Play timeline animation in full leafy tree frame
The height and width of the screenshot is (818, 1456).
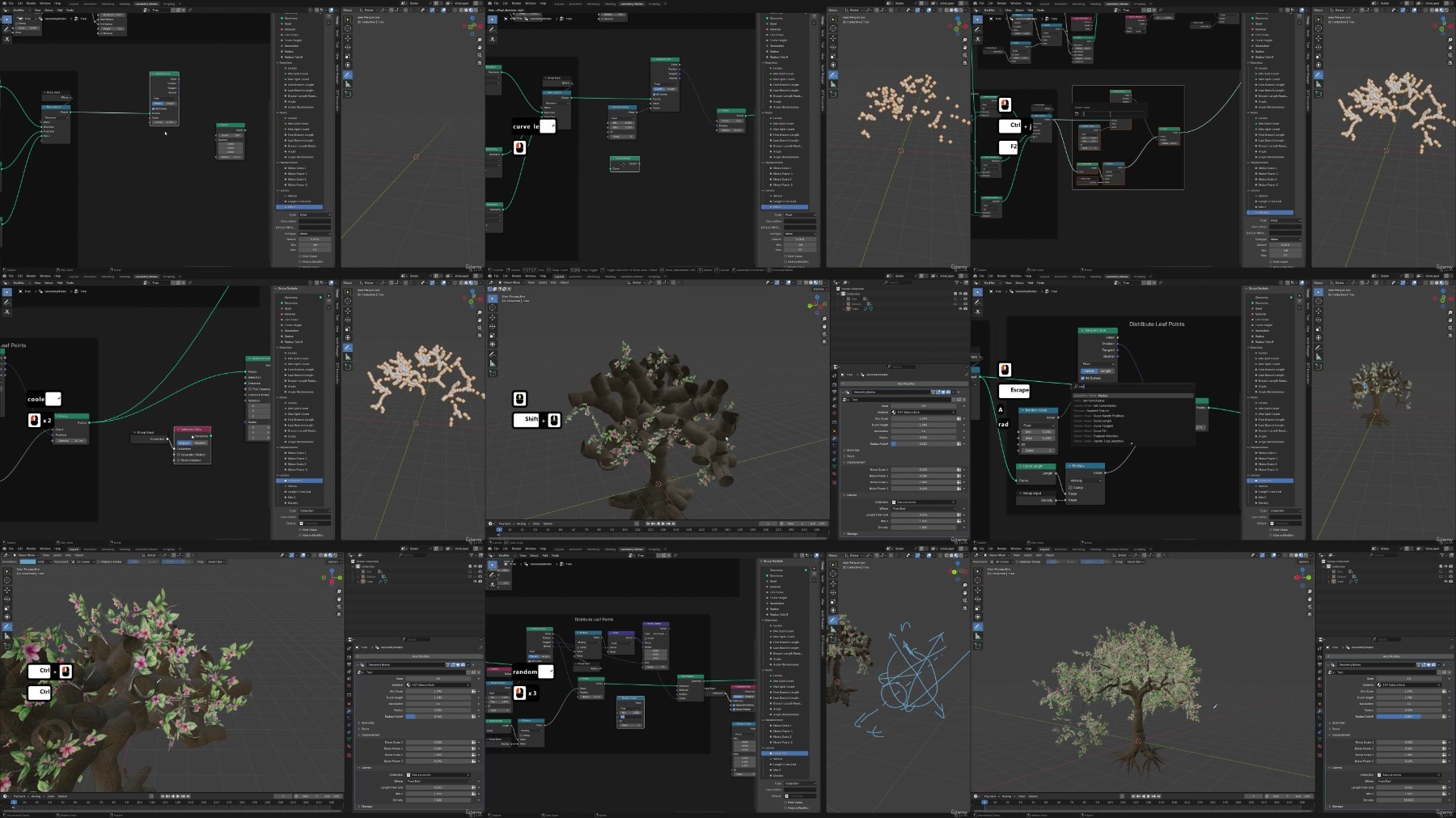(1149, 796)
